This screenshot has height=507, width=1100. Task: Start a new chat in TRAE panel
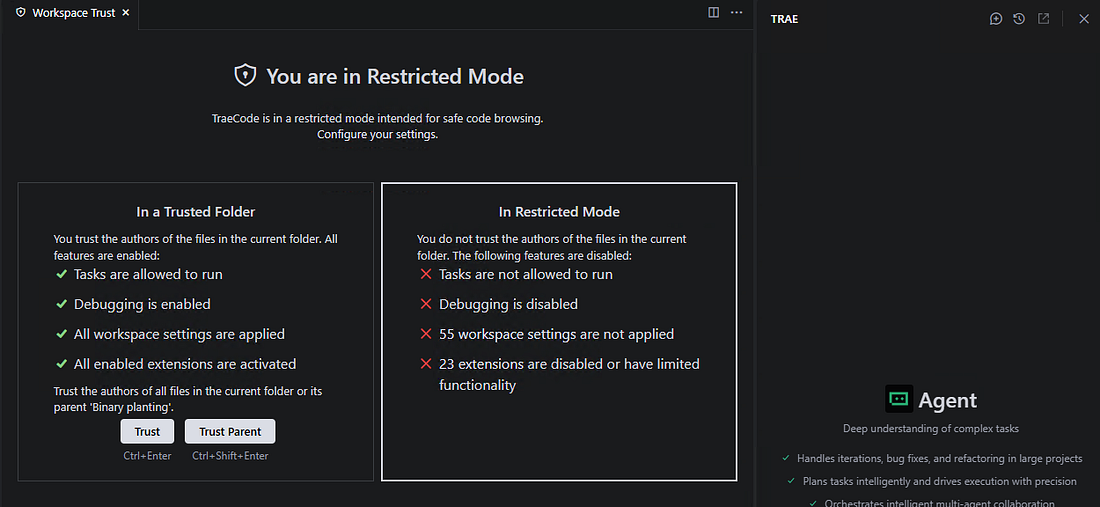(996, 19)
